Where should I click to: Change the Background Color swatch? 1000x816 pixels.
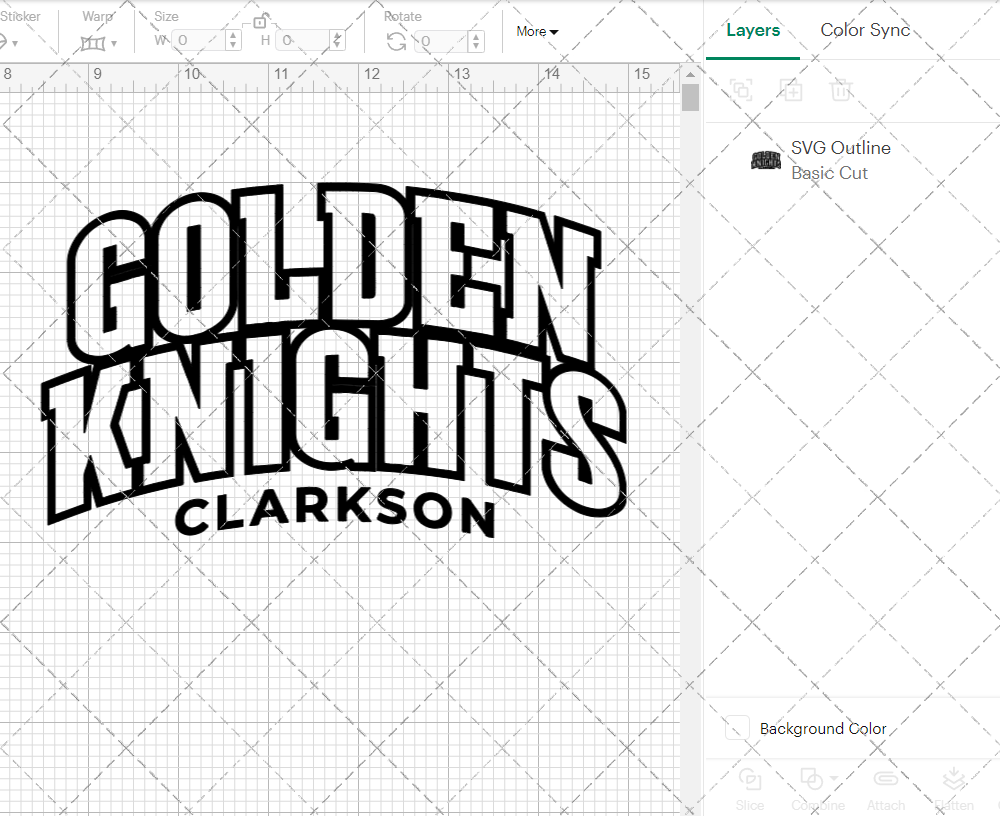[x=737, y=729]
